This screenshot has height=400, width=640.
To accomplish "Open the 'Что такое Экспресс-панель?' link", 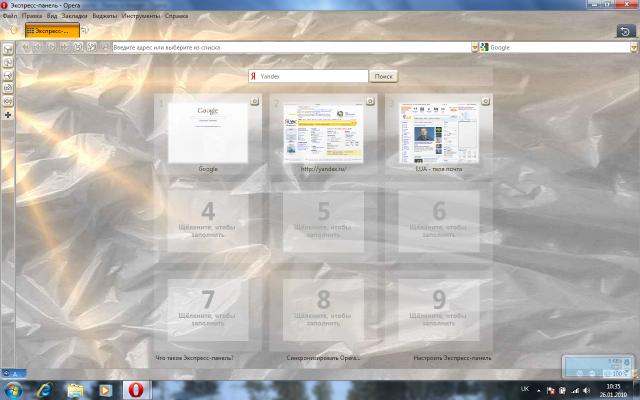I will pos(194,358).
